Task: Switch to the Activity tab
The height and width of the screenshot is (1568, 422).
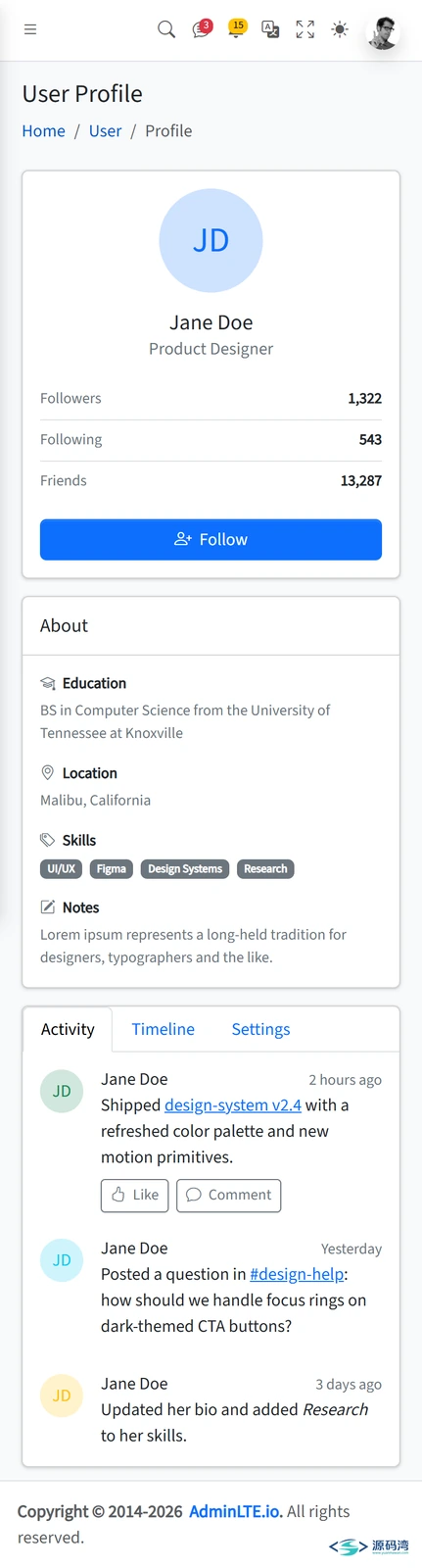Action: click(68, 1029)
